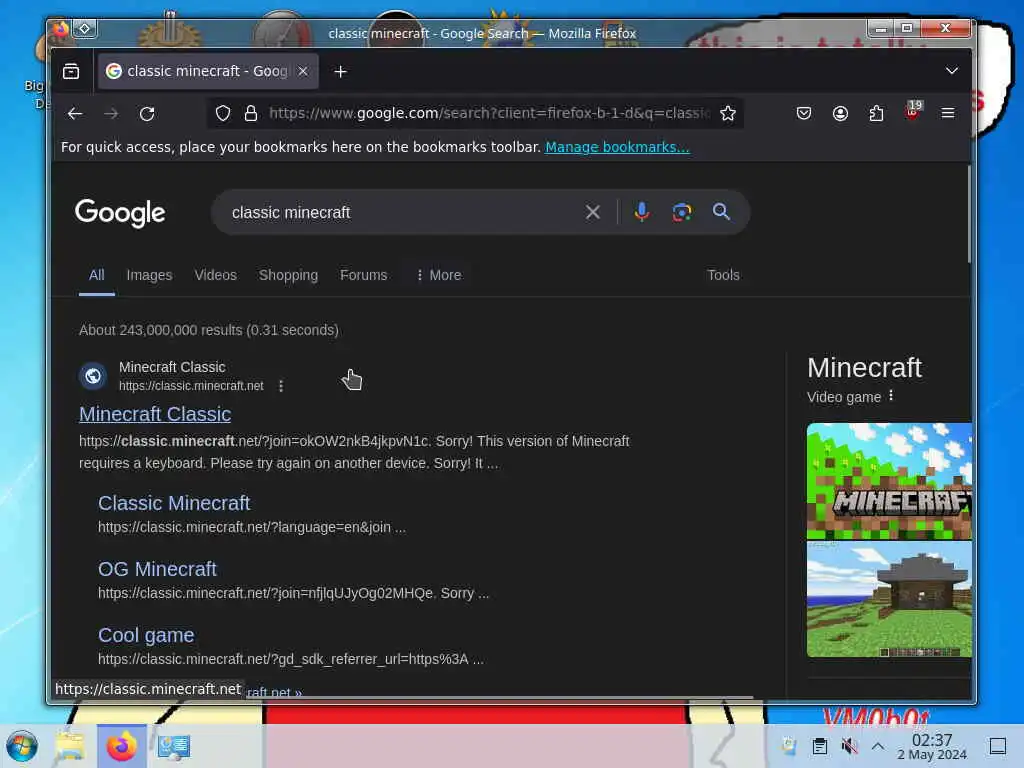The width and height of the screenshot is (1024, 768).
Task: Click the Minecraft knowledge panel title
Action: click(x=864, y=368)
